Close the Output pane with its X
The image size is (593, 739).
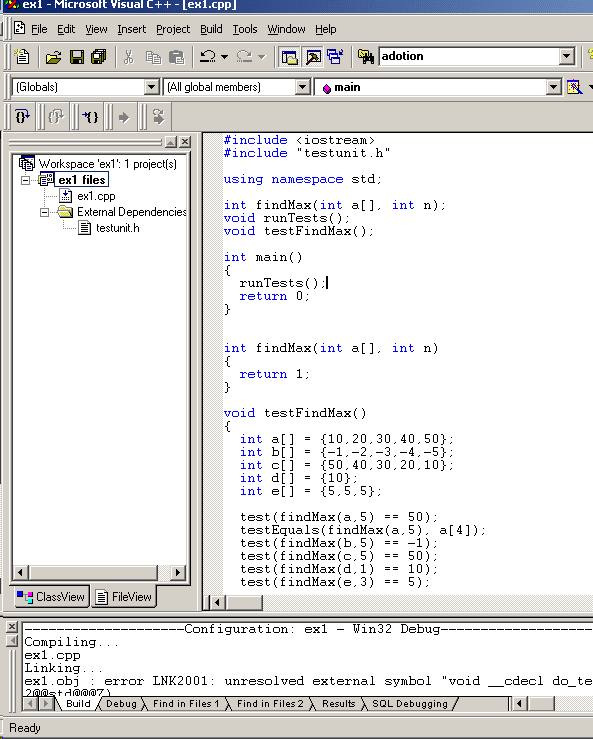pos(12,626)
